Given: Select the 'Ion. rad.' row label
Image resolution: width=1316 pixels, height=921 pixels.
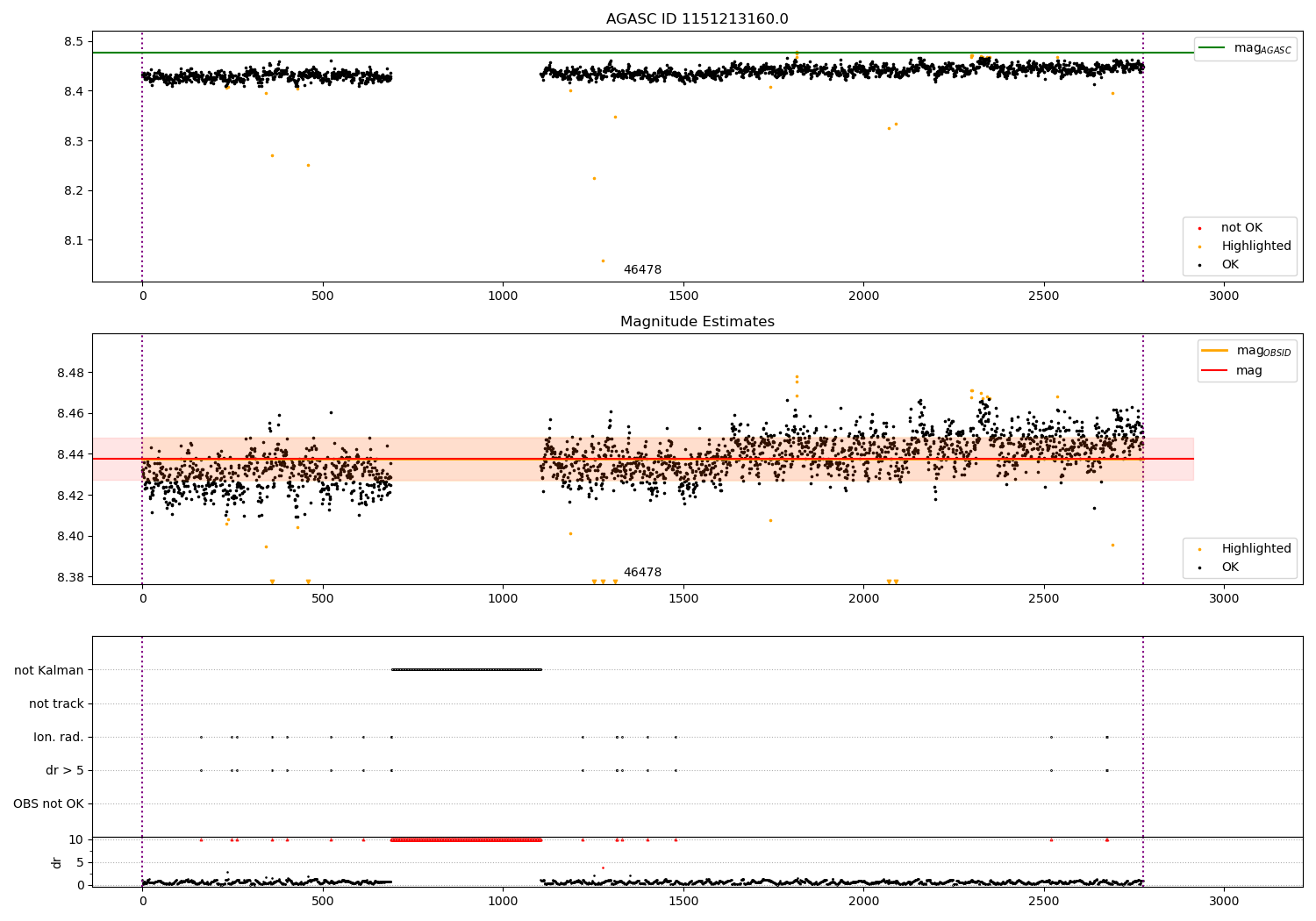Looking at the screenshot, I should (59, 737).
